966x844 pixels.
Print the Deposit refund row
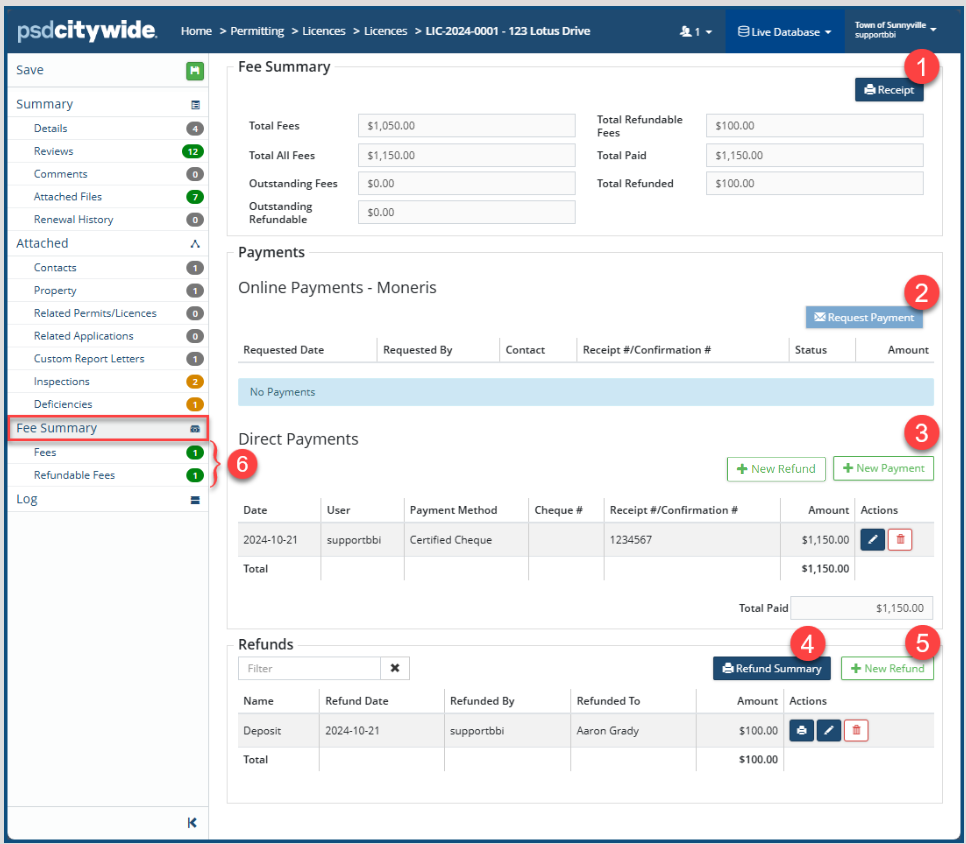coord(801,731)
